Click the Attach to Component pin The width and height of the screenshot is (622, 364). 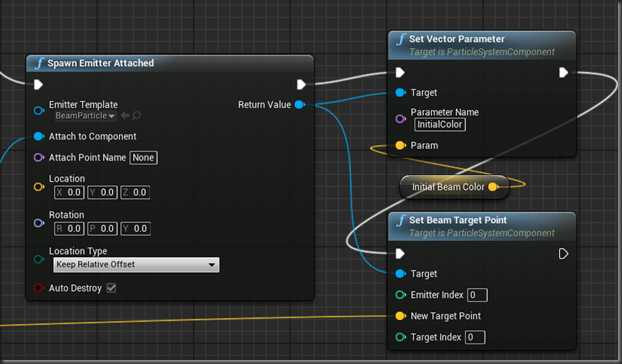[x=38, y=136]
